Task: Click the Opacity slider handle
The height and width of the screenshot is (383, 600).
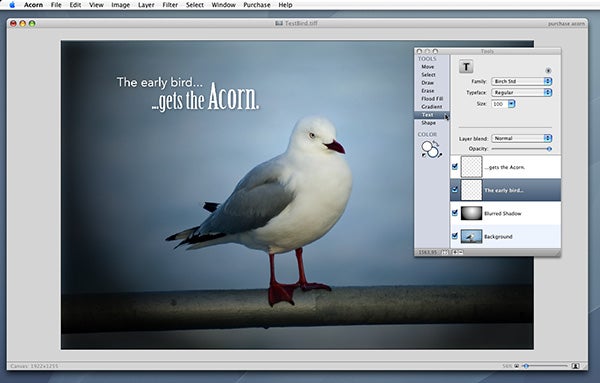Action: coord(549,149)
